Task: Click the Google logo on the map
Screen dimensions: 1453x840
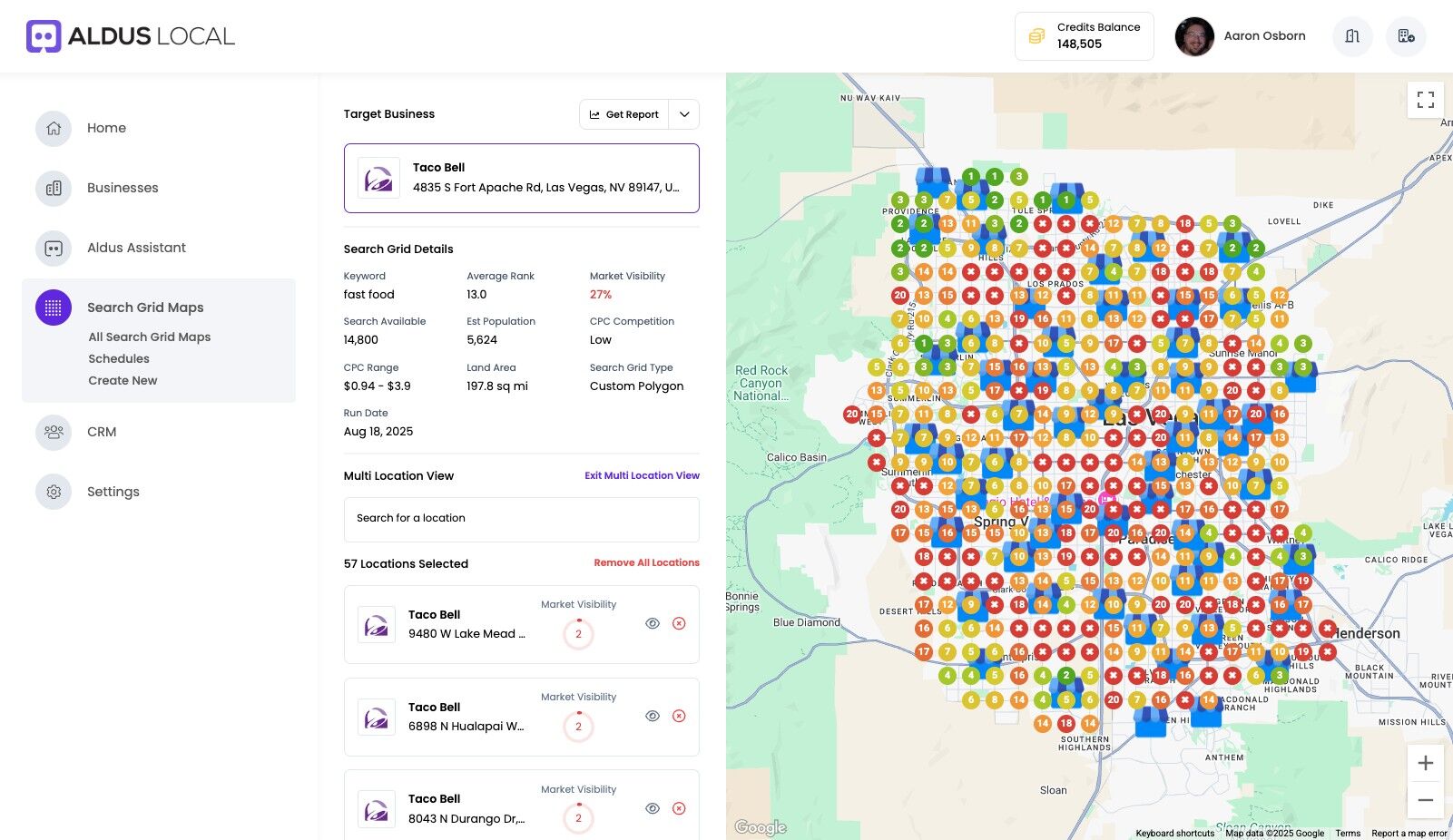Action: click(x=761, y=827)
